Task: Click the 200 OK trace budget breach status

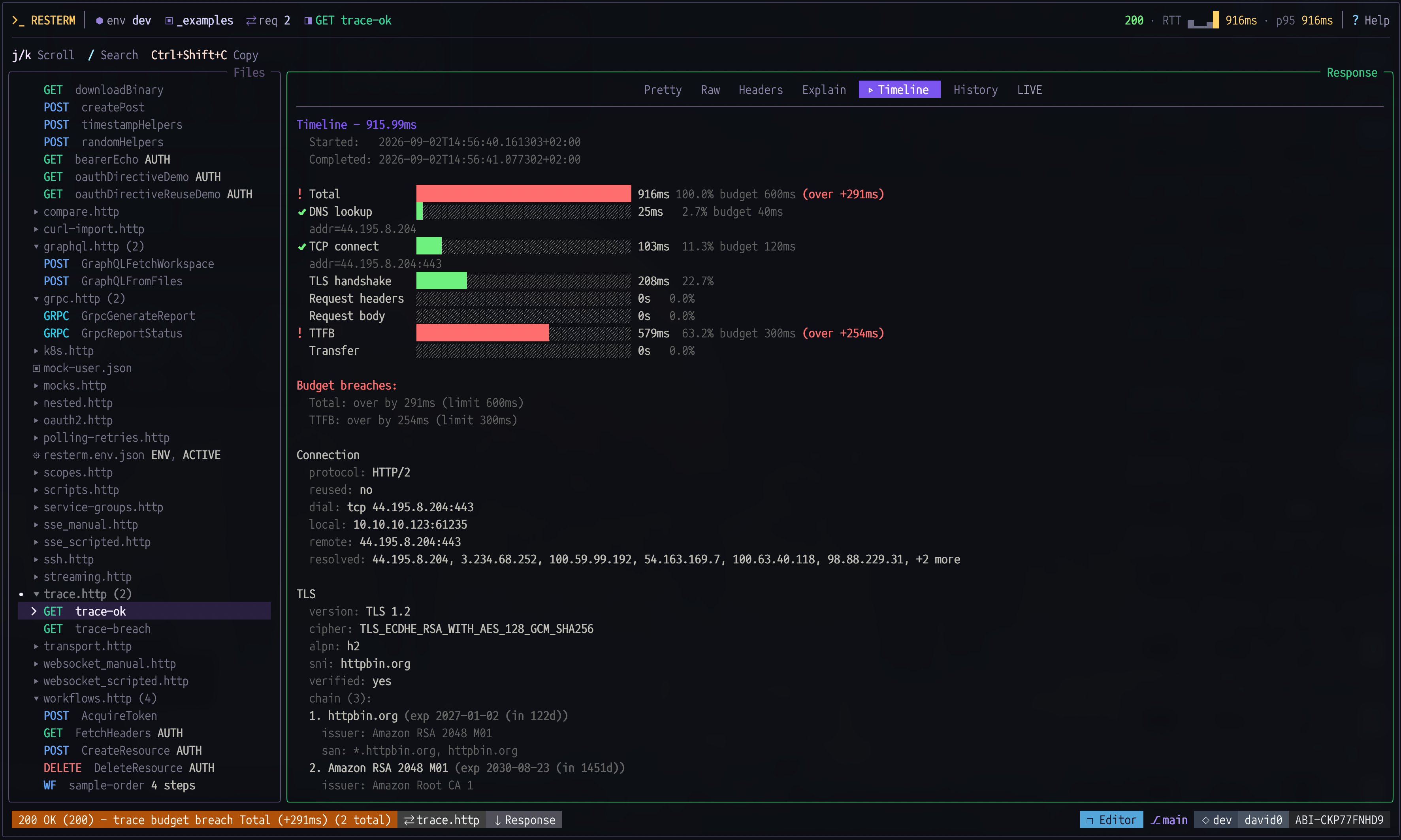Action: (x=204, y=820)
